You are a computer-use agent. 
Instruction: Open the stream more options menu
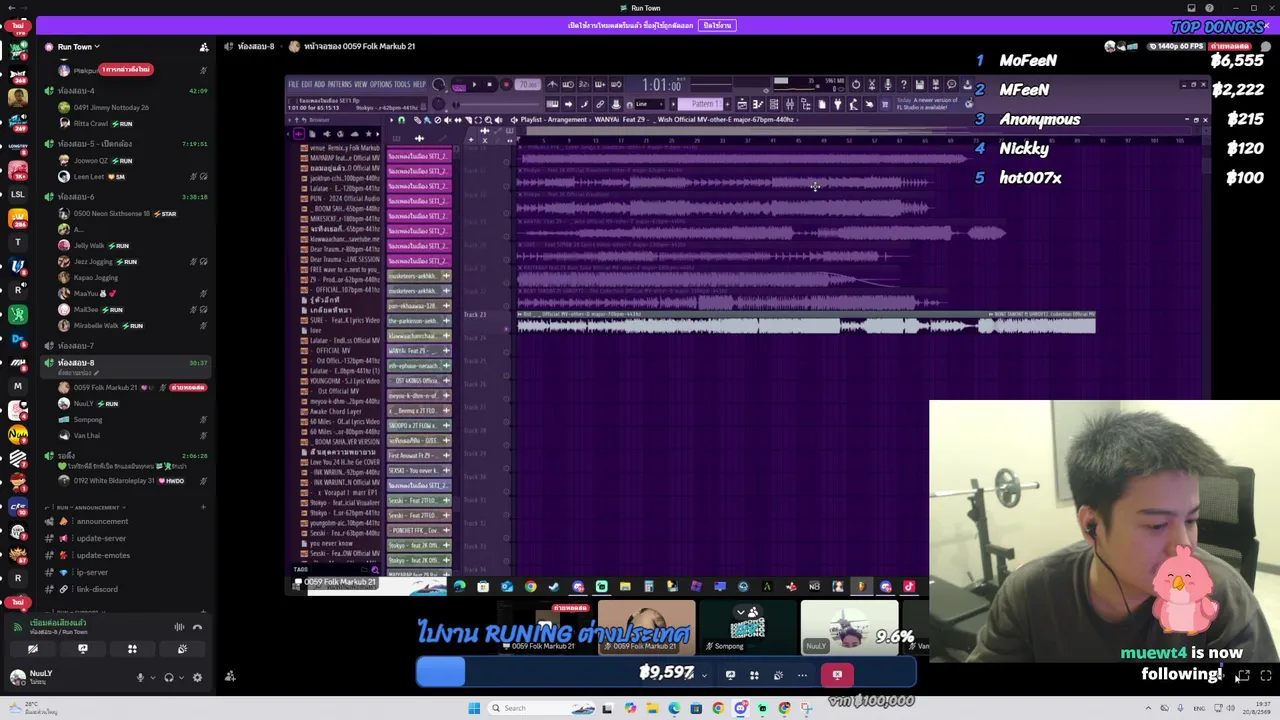(x=802, y=675)
